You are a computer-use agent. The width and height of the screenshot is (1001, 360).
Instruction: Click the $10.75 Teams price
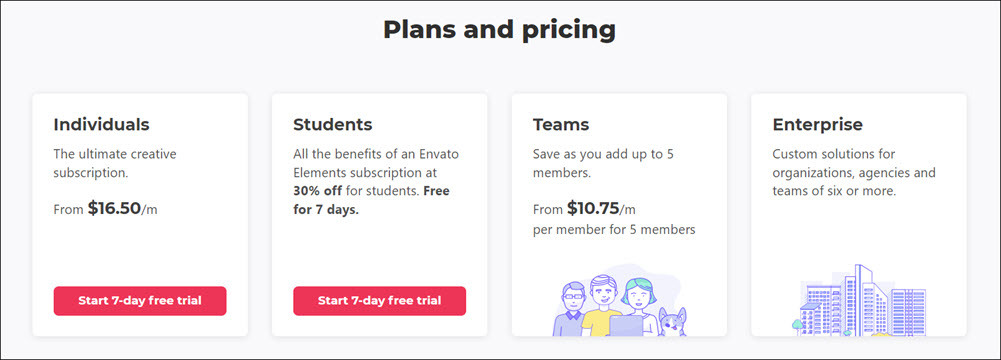(593, 208)
